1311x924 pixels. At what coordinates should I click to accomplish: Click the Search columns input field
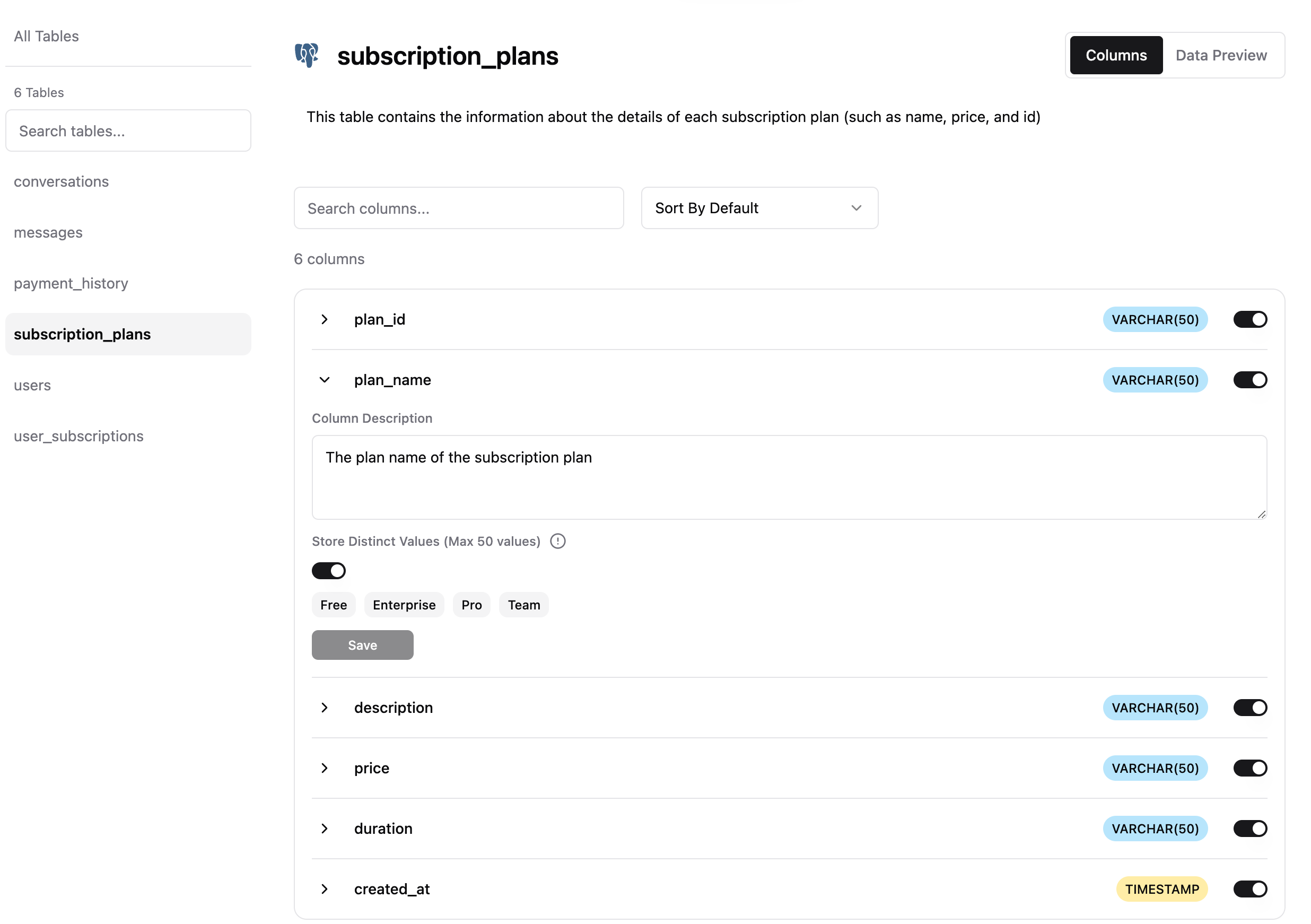point(459,208)
